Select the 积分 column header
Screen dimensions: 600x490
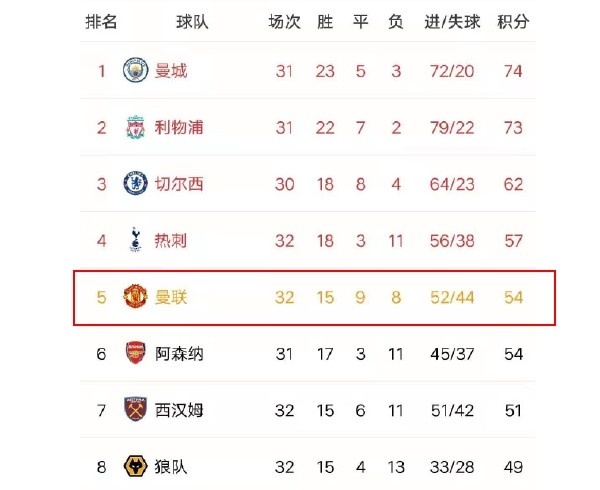pos(513,22)
